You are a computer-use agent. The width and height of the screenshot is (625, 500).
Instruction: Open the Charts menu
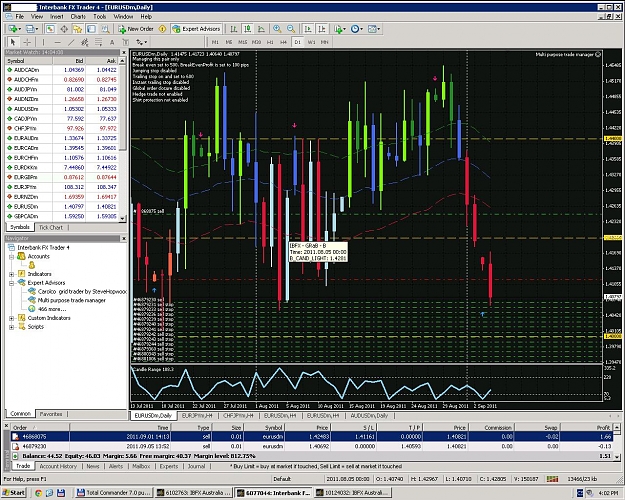(78, 17)
